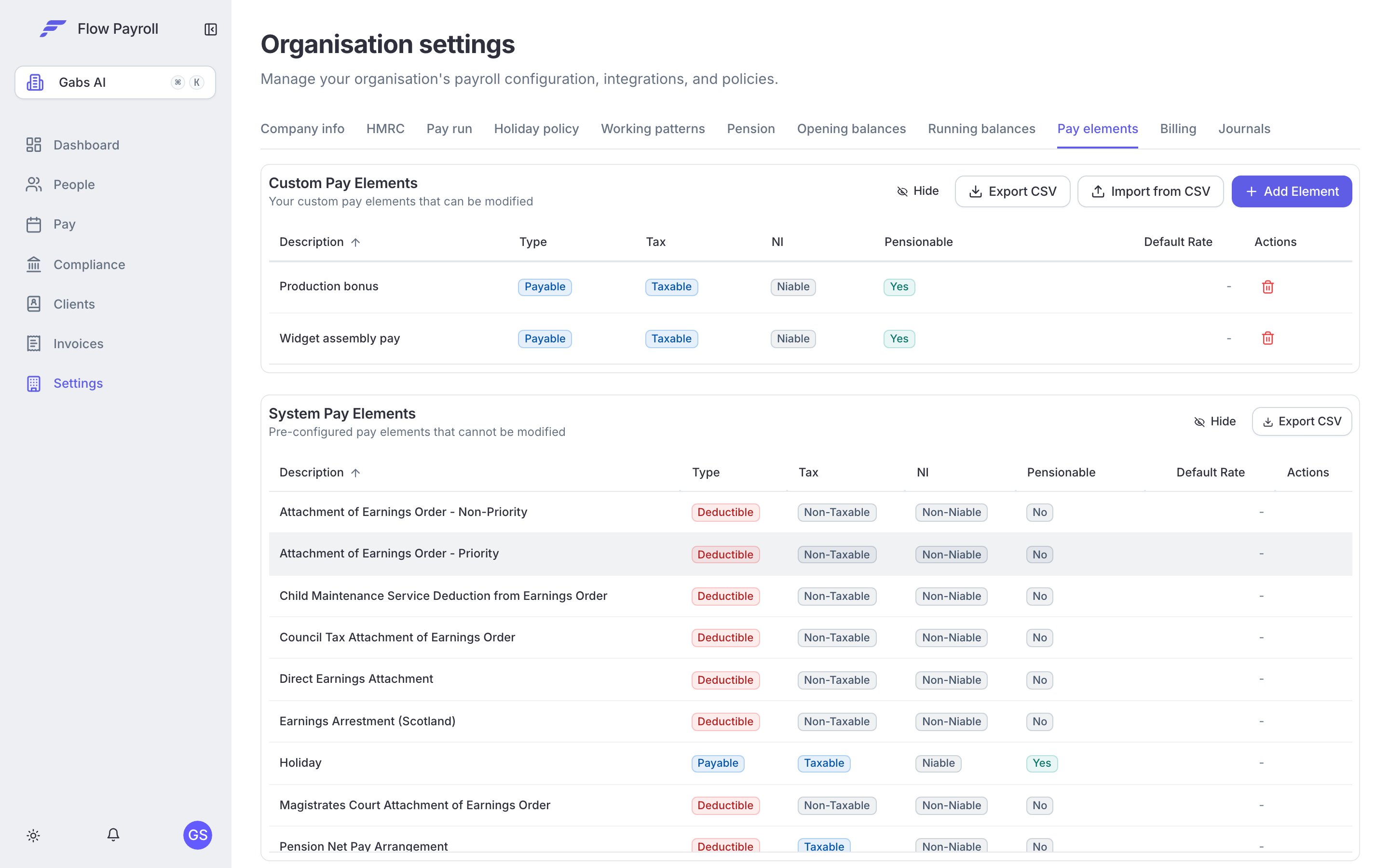Open notifications bell icon
The width and height of the screenshot is (1389, 868).
113,835
